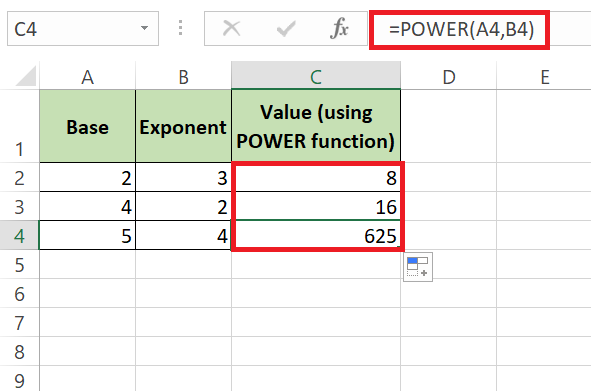Select column C header
Viewport: 591px width, 391px height.
[316, 77]
